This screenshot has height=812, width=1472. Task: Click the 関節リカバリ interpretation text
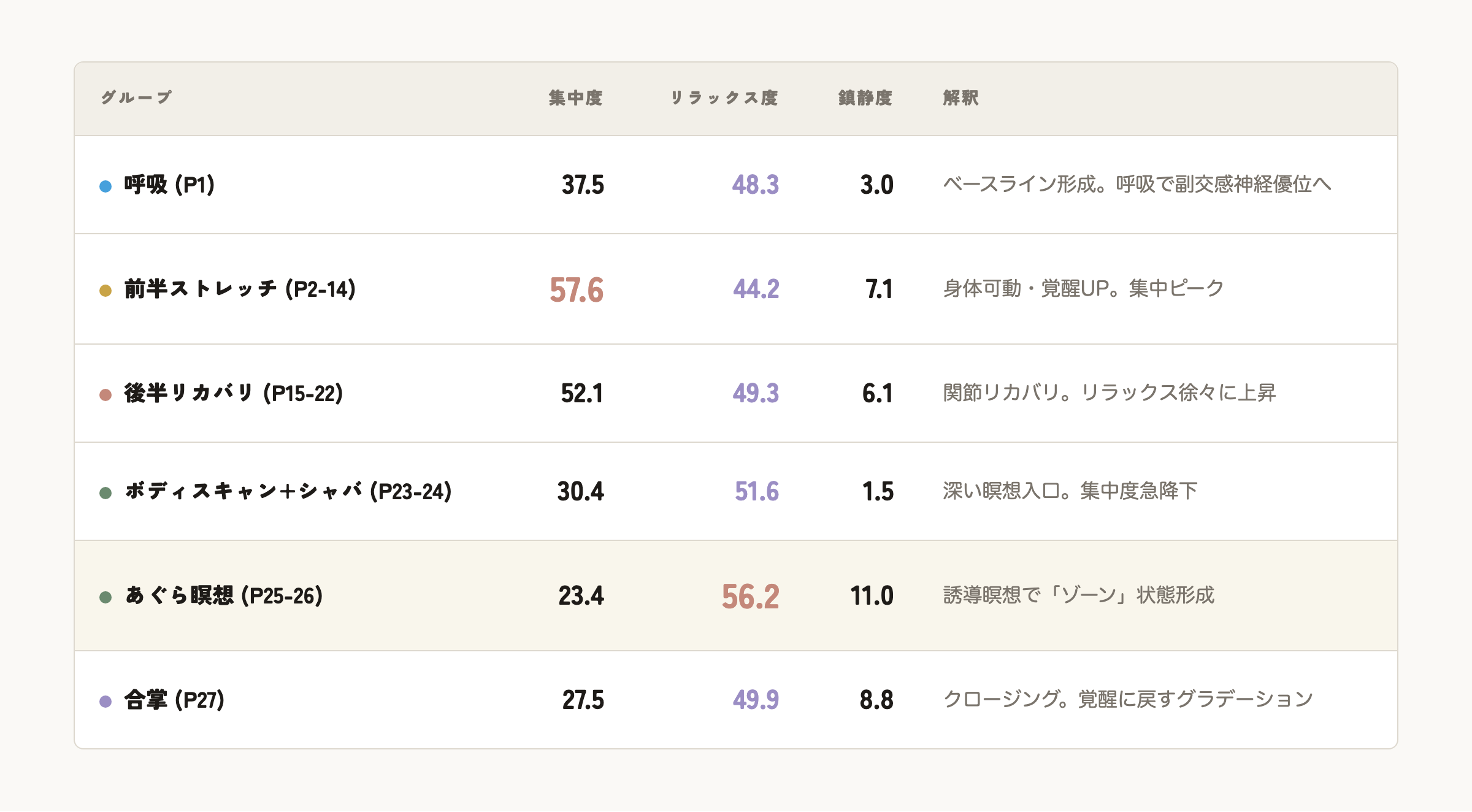coord(1110,393)
